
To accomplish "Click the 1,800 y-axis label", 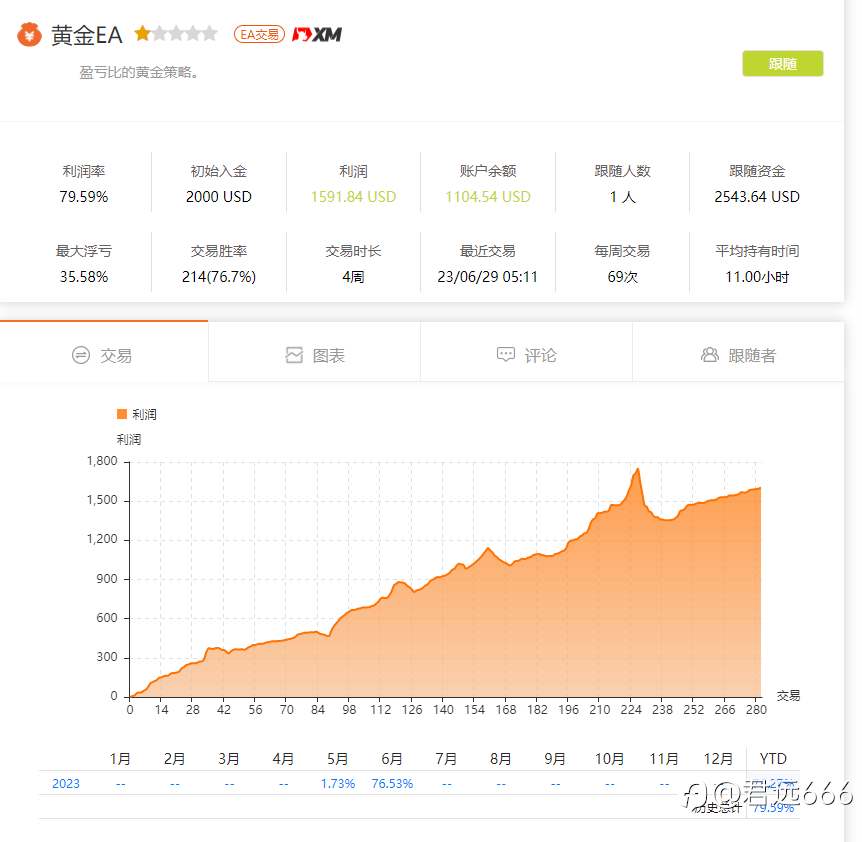I will pyautogui.click(x=102, y=461).
